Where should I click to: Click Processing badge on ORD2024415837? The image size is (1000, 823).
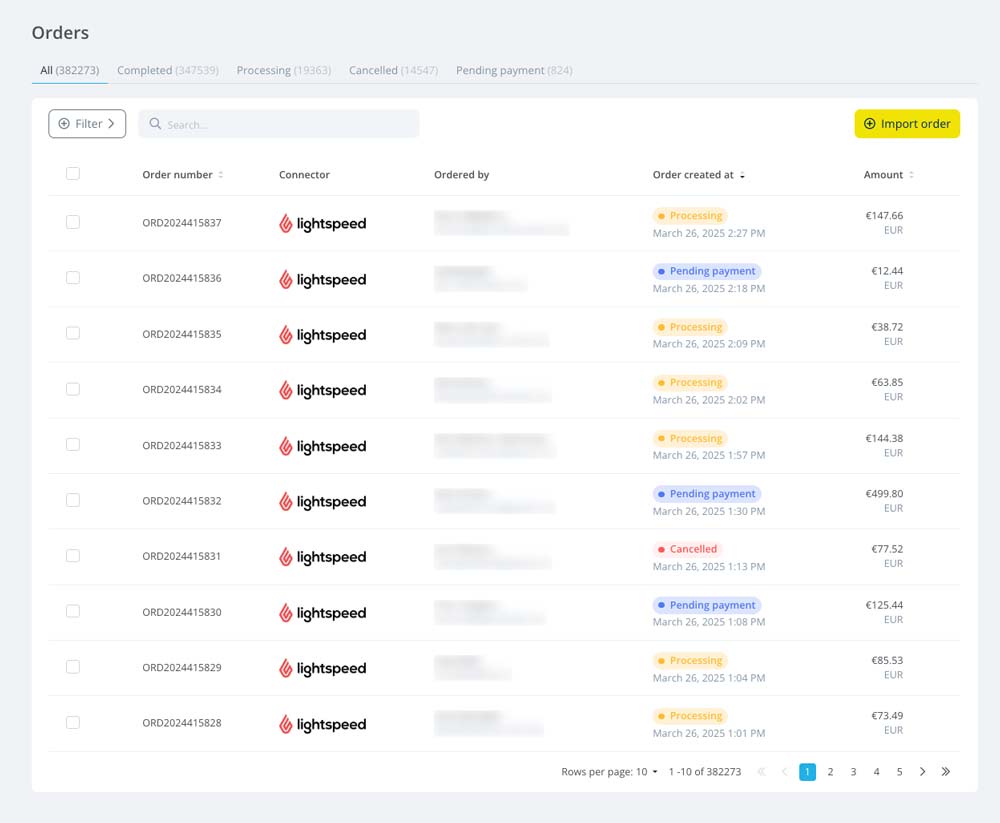[x=690, y=216]
